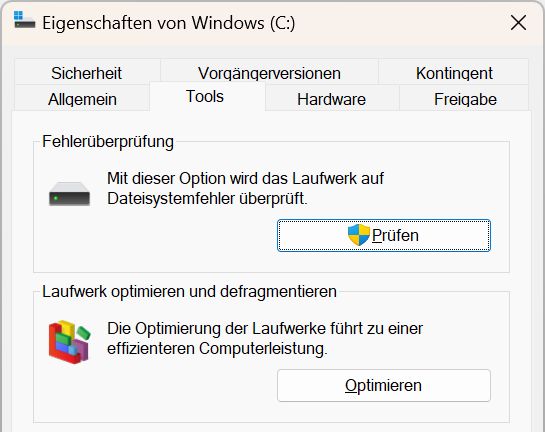Start error check with the Prüfen button
545x432 pixels.
point(384,235)
